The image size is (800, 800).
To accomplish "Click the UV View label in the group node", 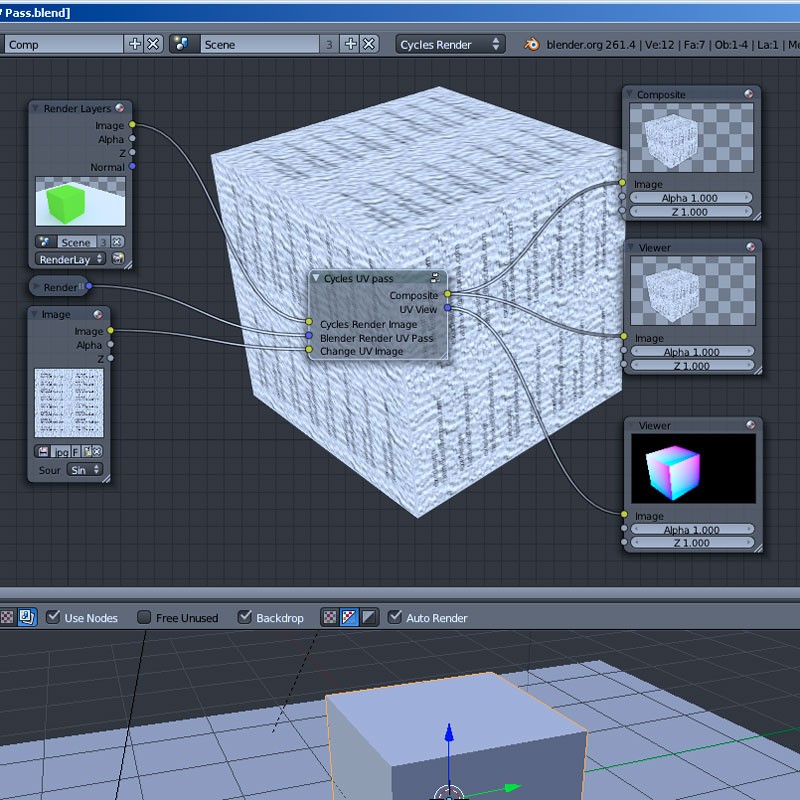I will click(419, 309).
